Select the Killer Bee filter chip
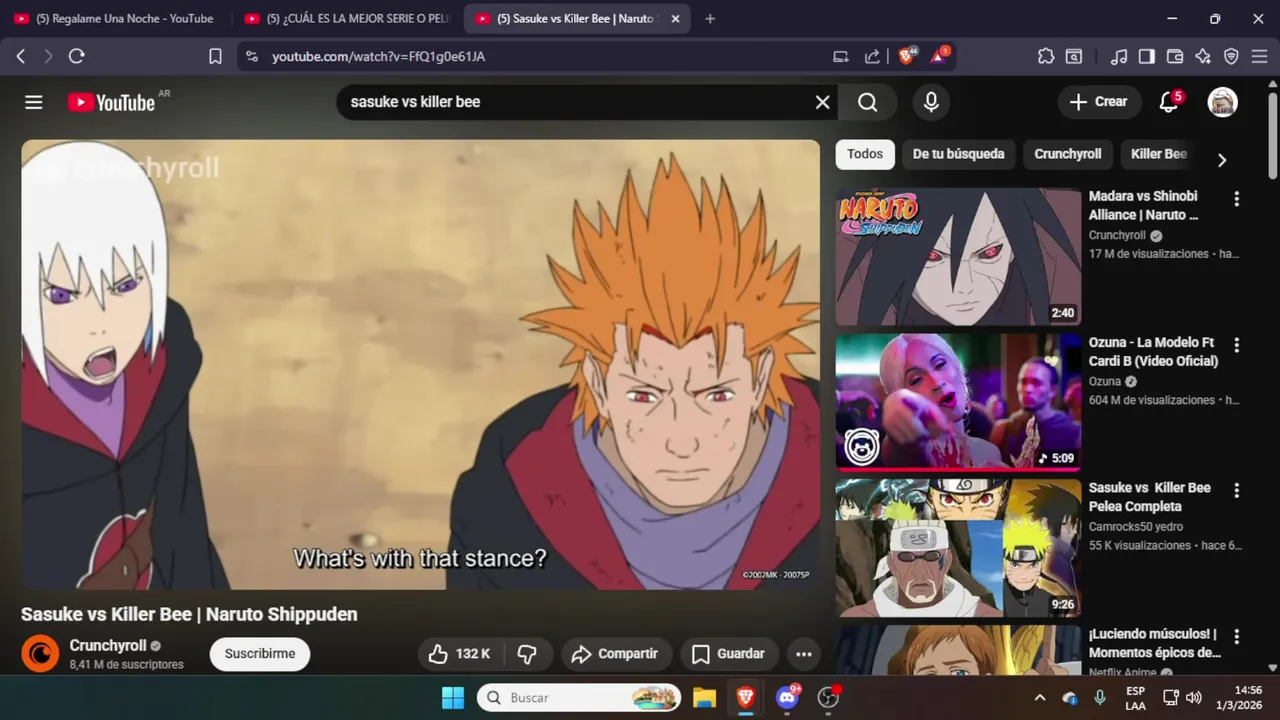The image size is (1280, 720). pyautogui.click(x=1159, y=154)
